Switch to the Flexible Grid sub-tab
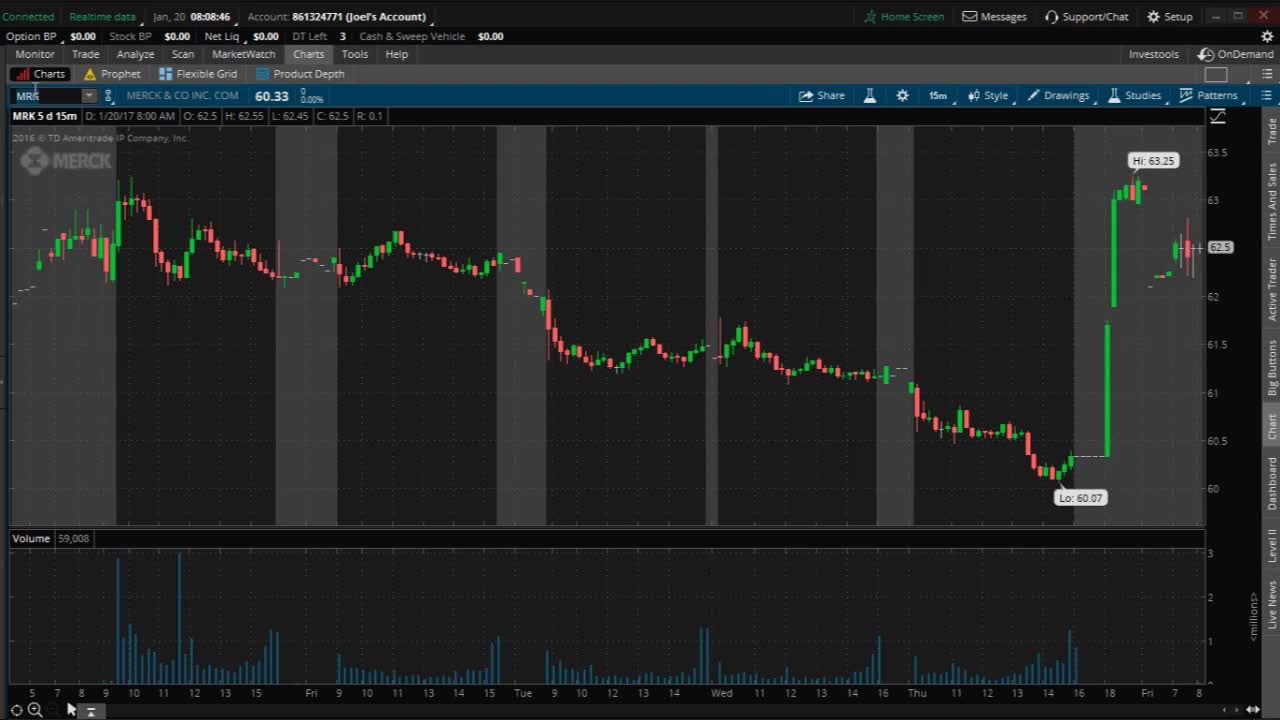Viewport: 1280px width, 720px height. (x=198, y=74)
